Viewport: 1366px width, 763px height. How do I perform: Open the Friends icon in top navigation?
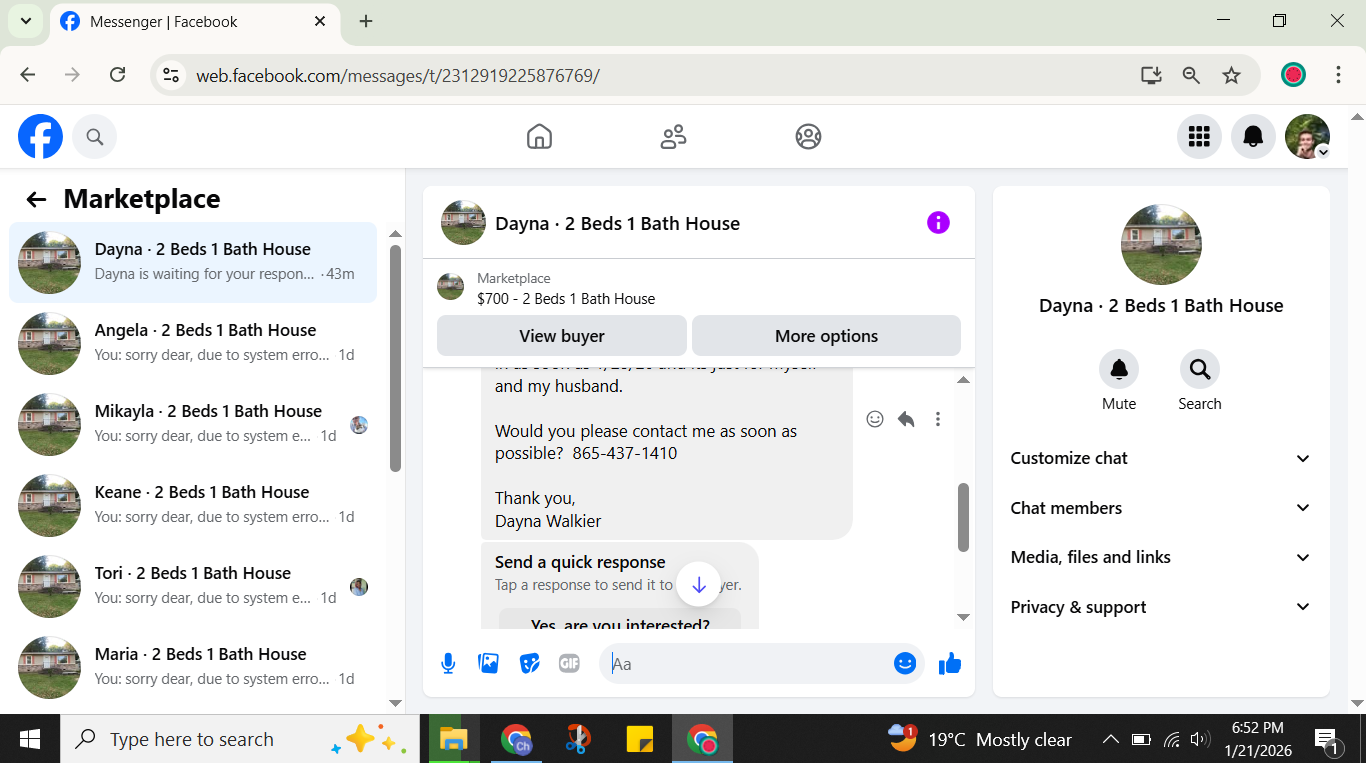(x=674, y=137)
